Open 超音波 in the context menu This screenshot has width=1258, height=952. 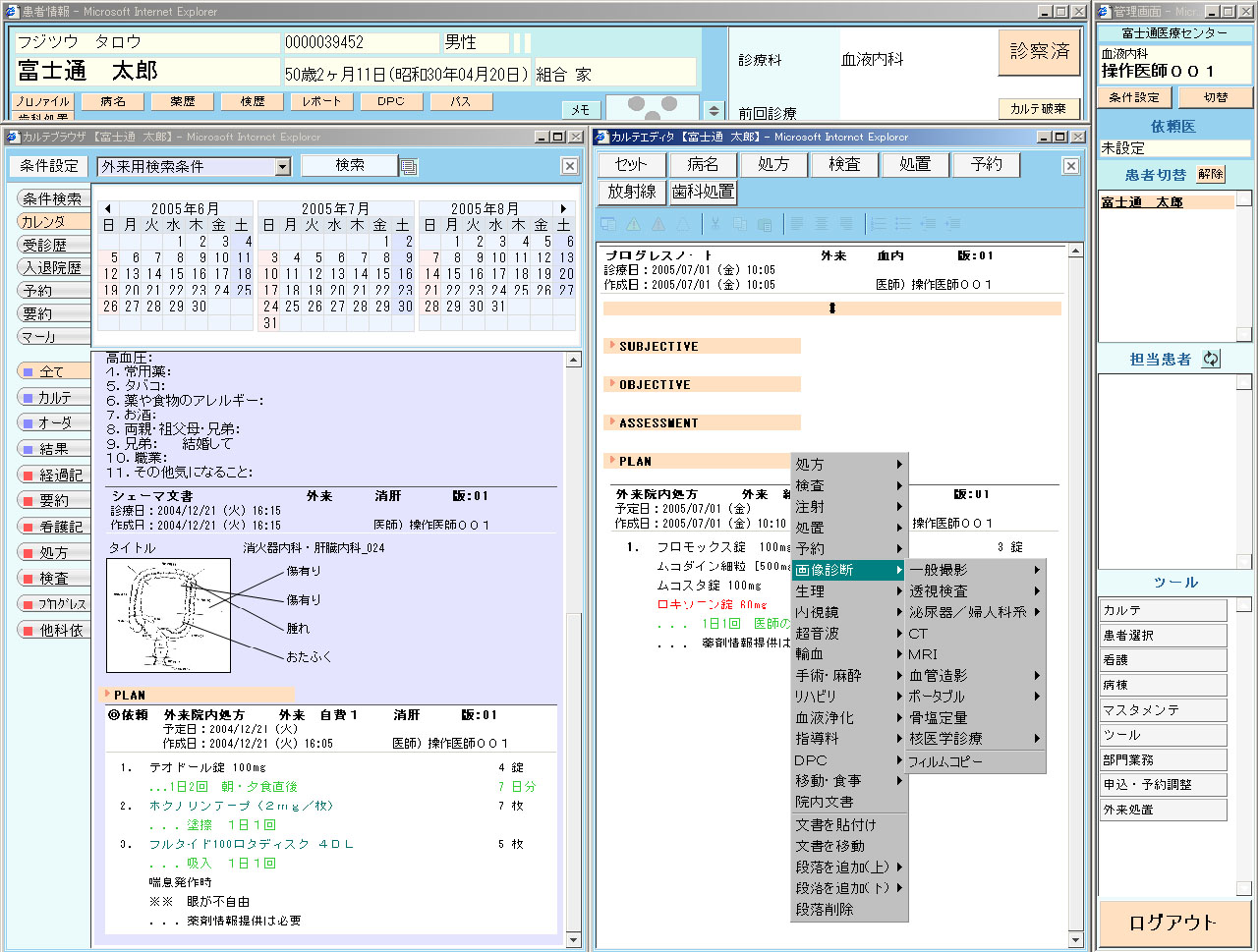(818, 634)
